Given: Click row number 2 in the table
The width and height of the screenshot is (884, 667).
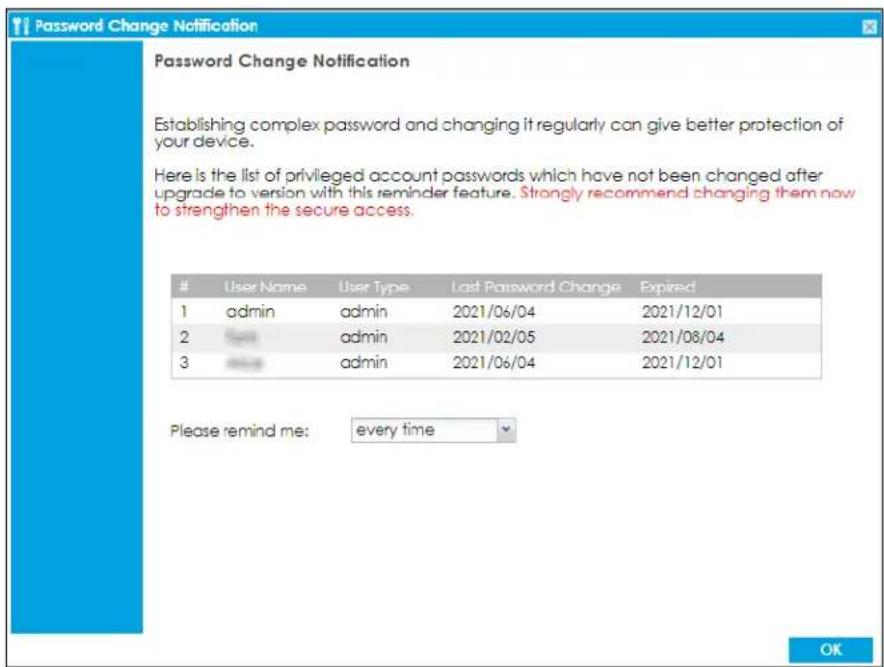Looking at the screenshot, I should [184, 337].
